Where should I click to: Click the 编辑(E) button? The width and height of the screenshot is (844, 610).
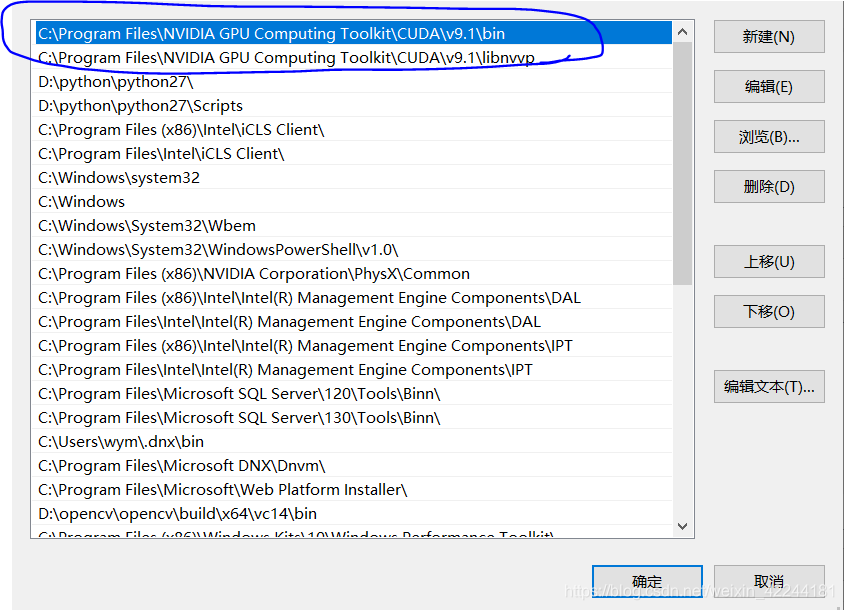tap(769, 87)
